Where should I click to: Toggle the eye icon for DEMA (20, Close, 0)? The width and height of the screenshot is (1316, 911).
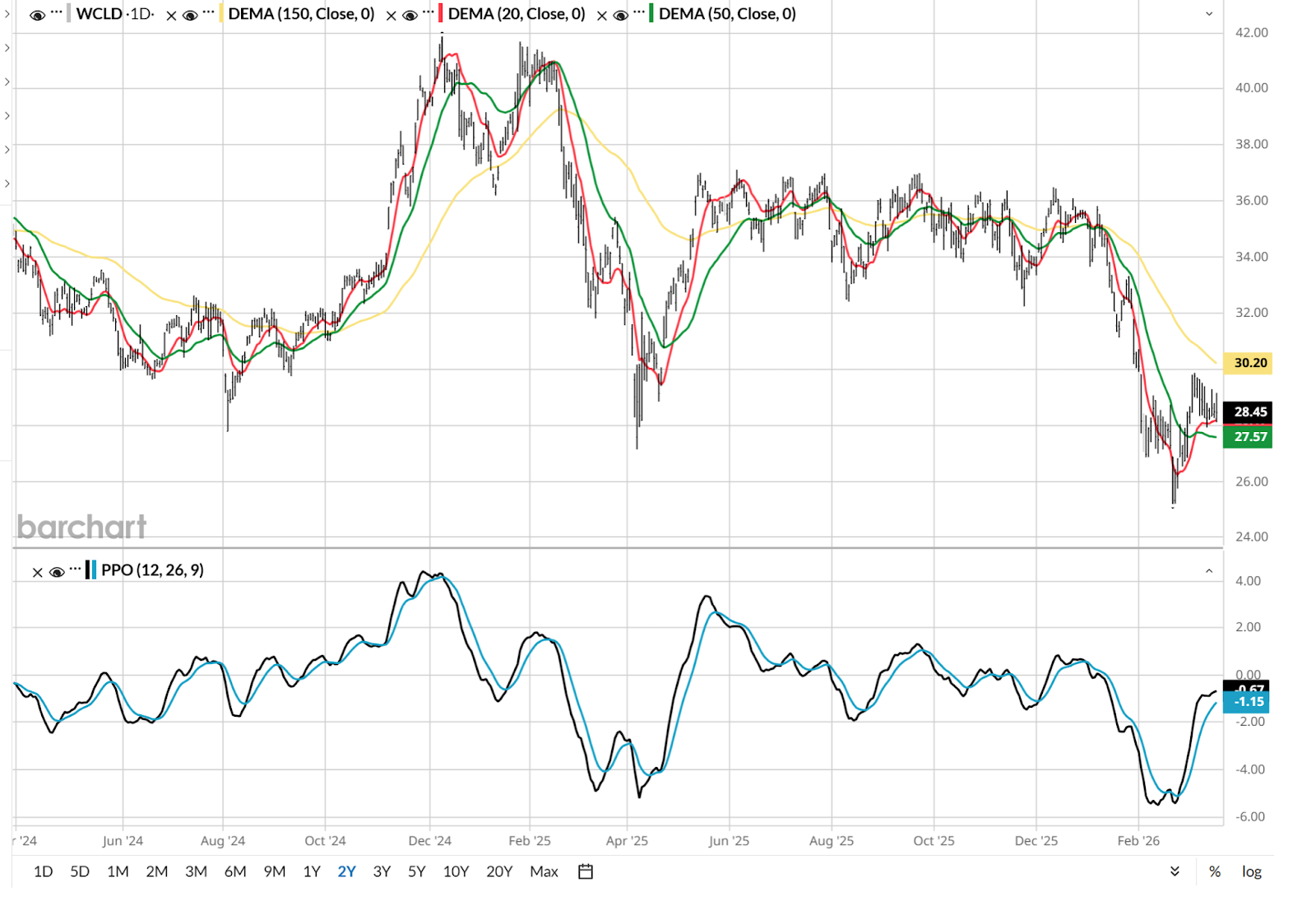coord(410,15)
